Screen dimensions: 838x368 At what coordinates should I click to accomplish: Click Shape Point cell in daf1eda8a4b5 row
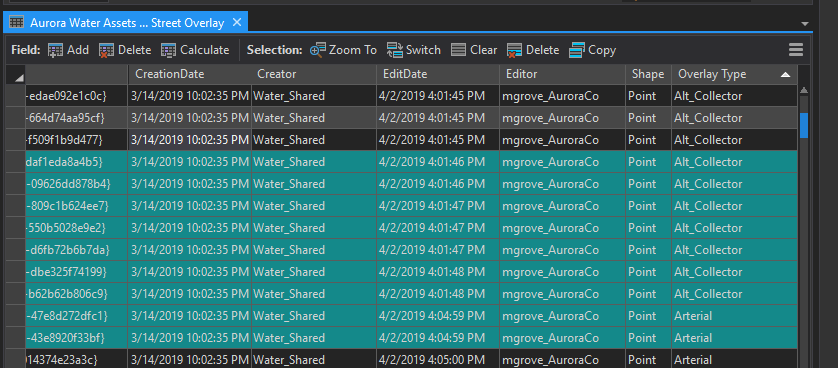coord(648,162)
